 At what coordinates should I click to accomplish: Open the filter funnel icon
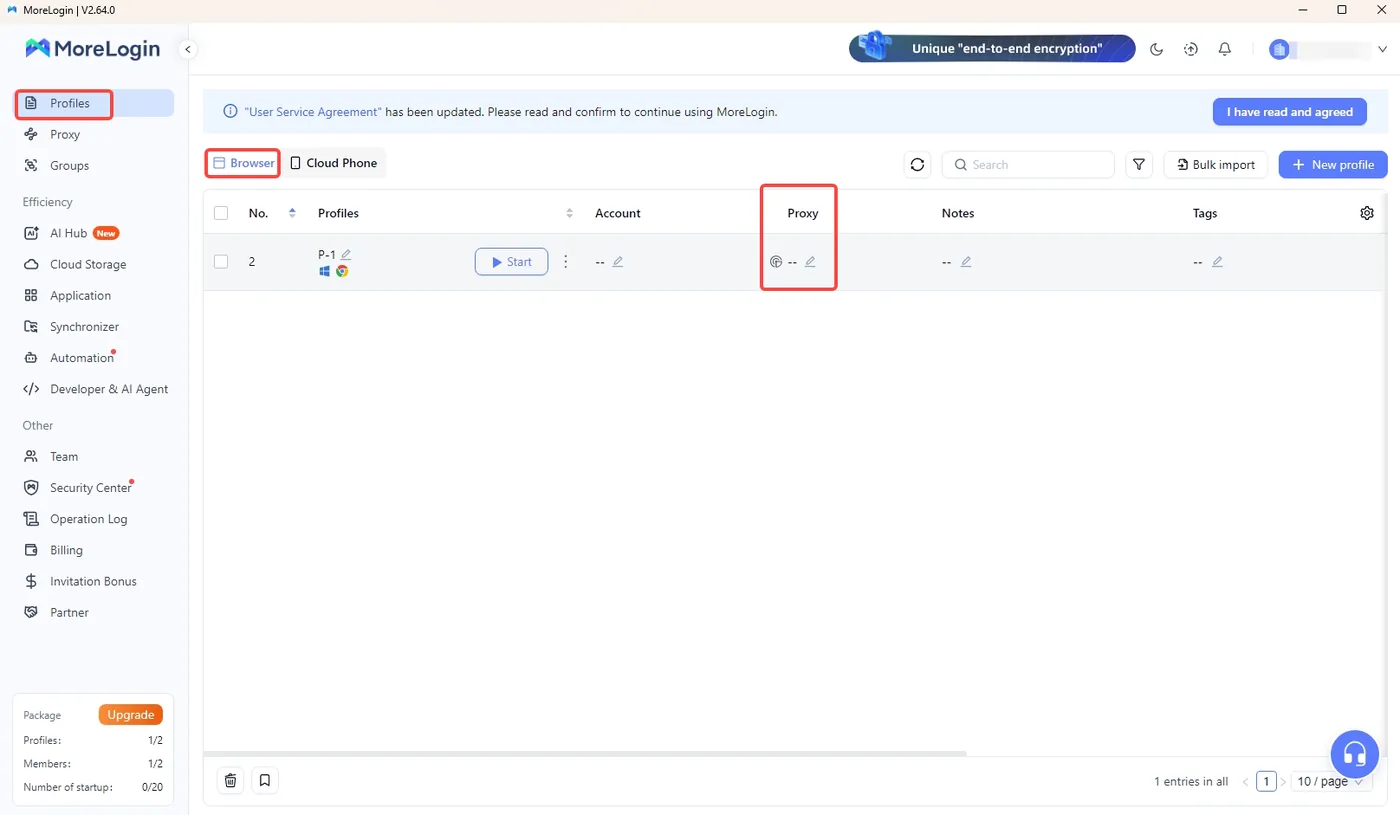[x=1139, y=165]
